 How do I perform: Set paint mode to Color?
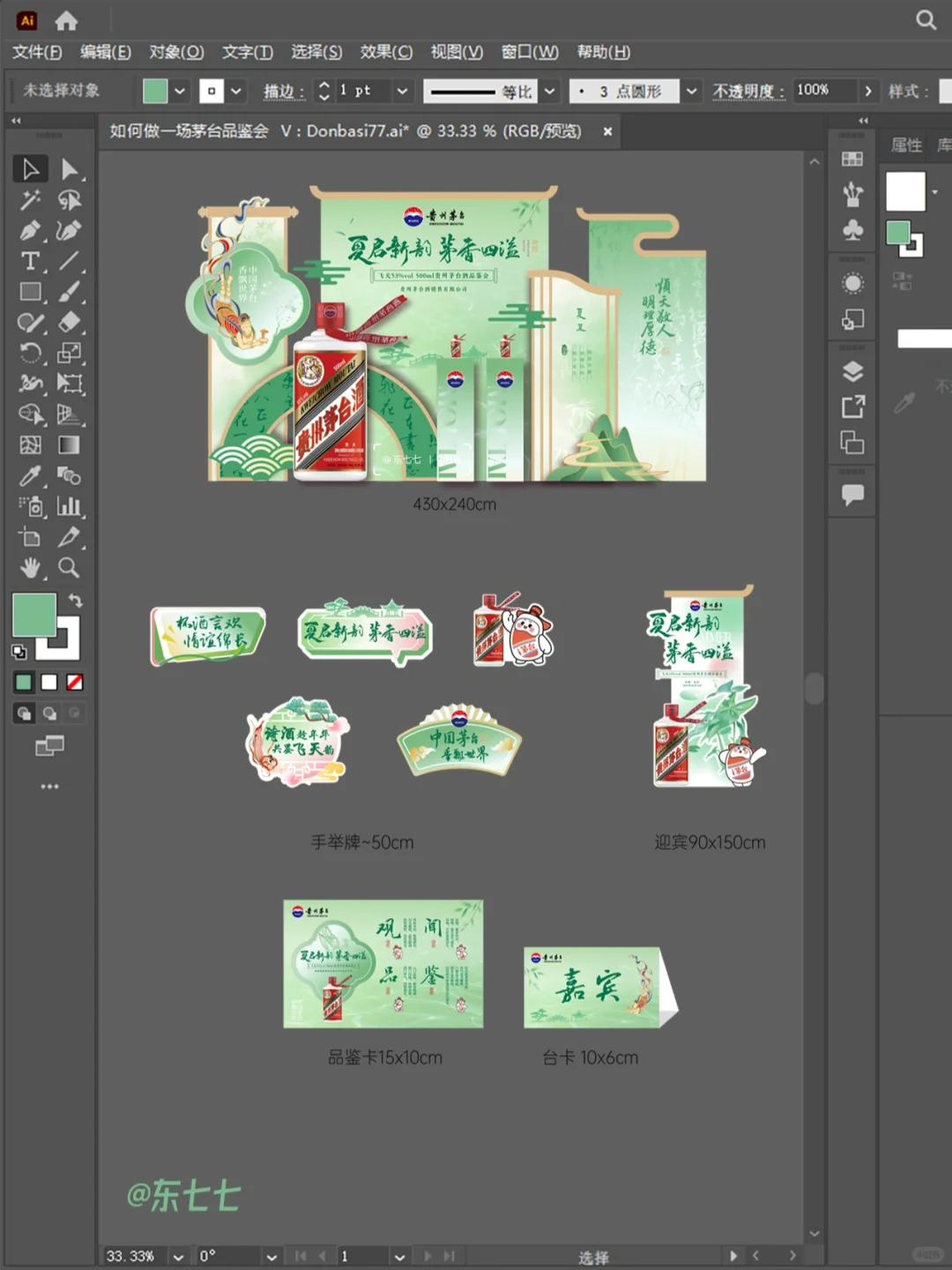coord(24,683)
